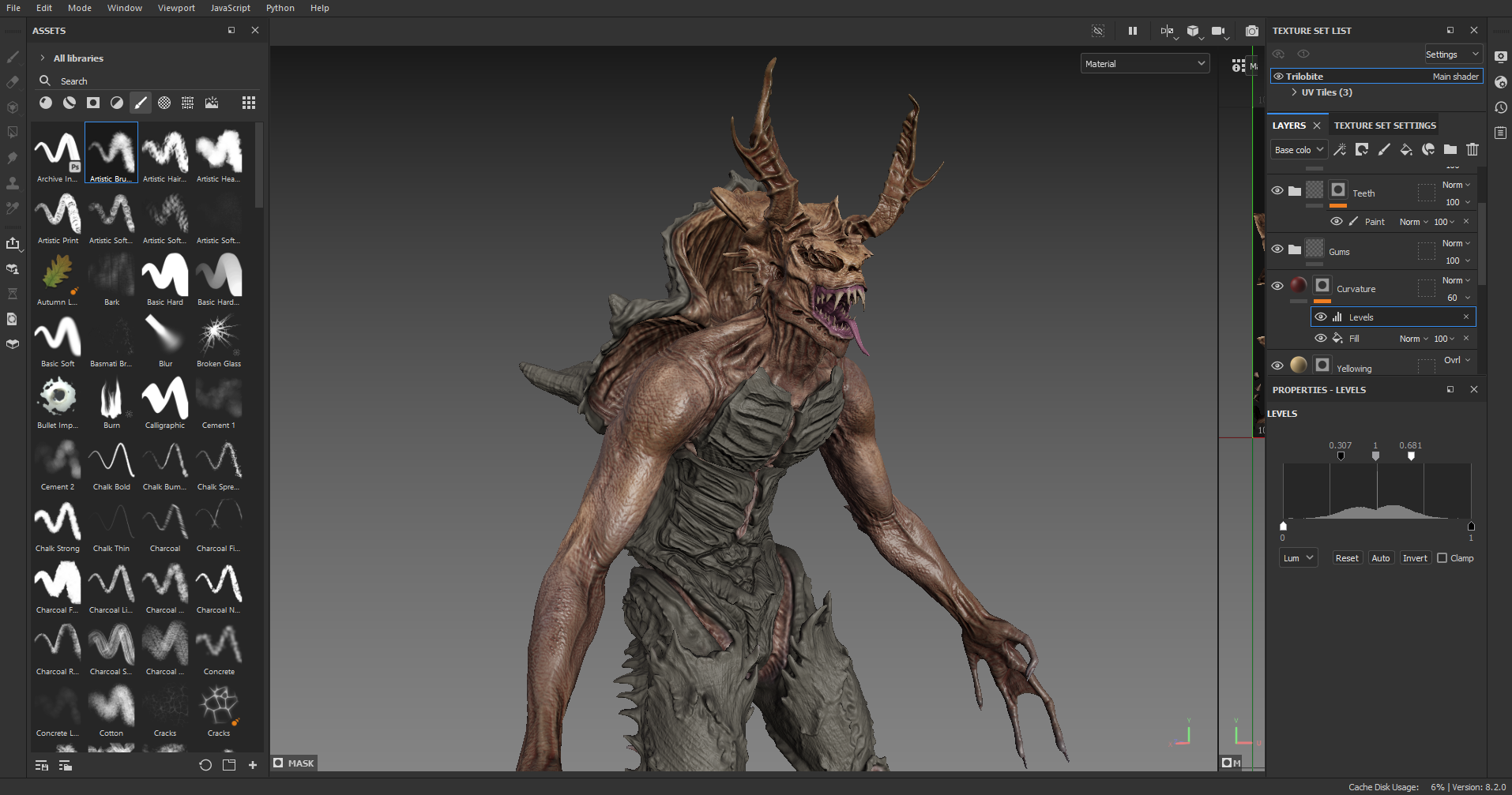Pause rendering with the pause button
Image resolution: width=1512 pixels, height=795 pixels.
click(1133, 31)
